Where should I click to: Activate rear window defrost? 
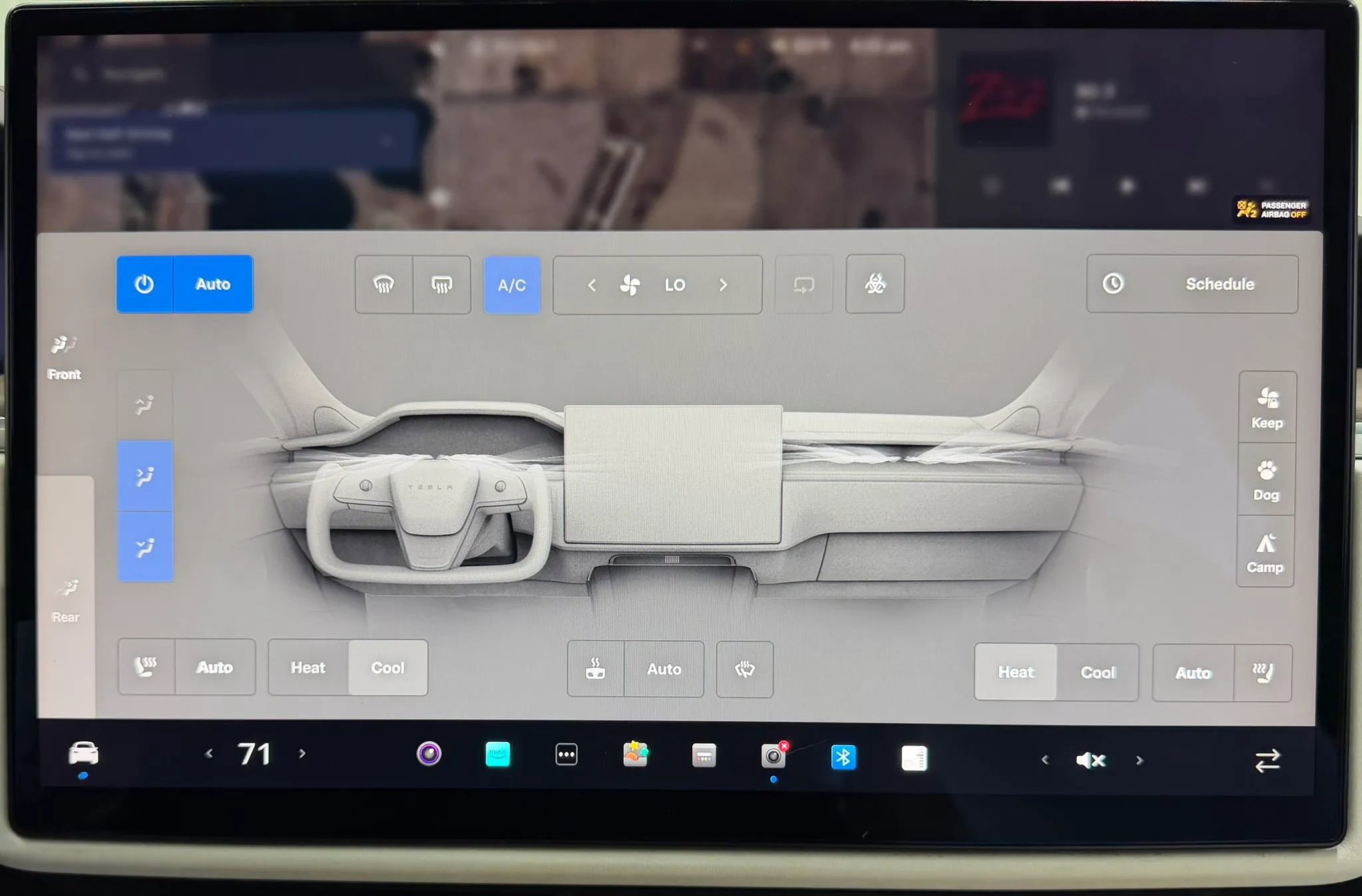tap(442, 284)
